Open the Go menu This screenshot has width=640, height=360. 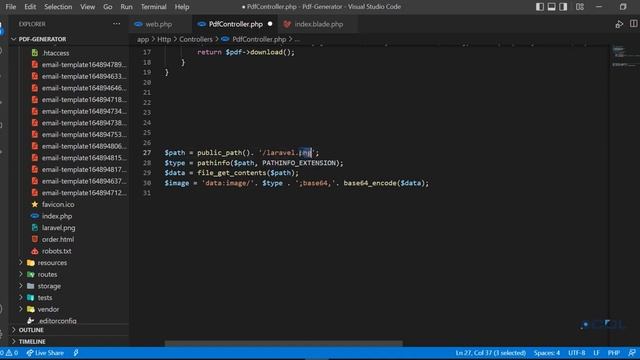click(x=107, y=7)
